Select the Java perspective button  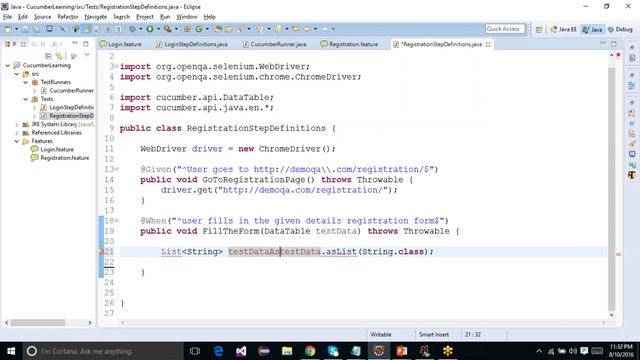pos(593,29)
